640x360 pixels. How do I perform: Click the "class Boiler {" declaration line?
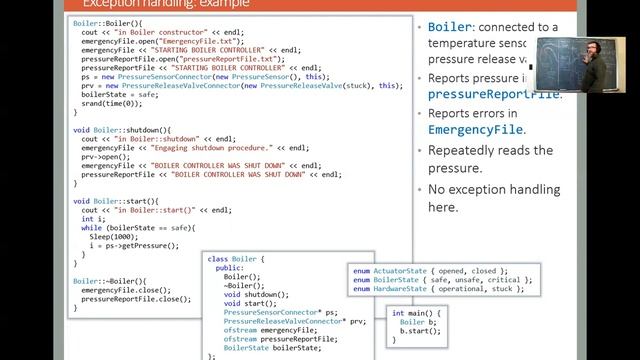236,259
